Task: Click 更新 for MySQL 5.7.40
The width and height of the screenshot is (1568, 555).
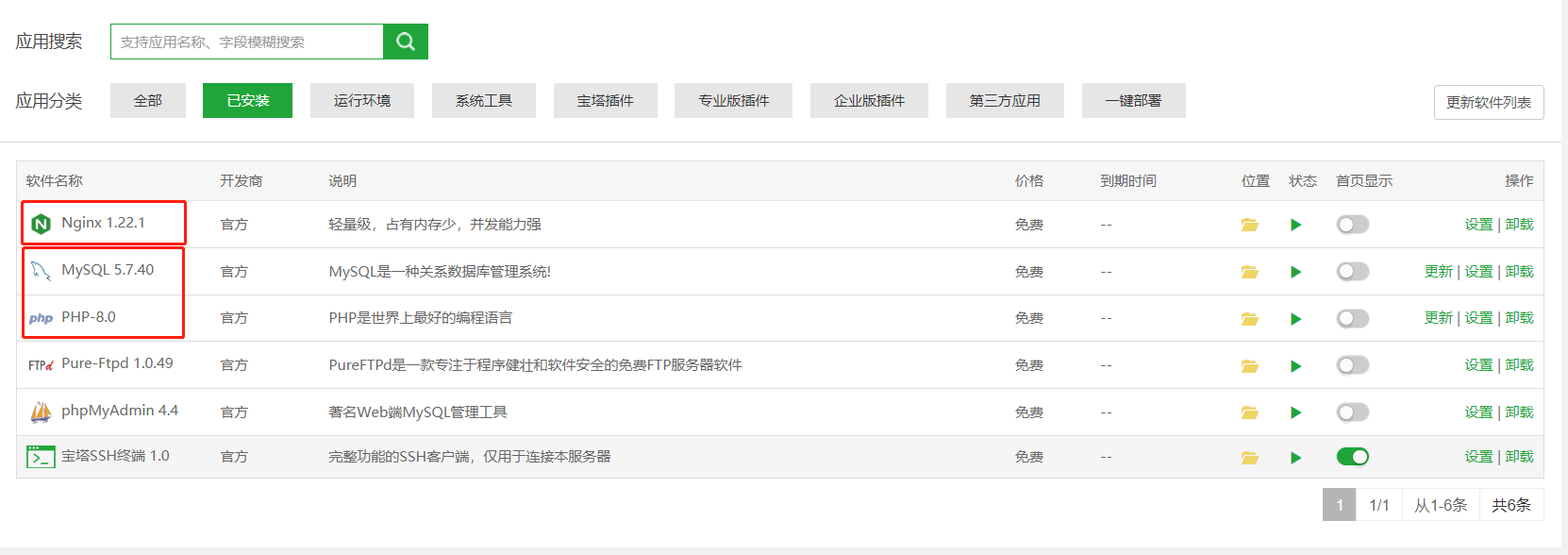Action: [1438, 272]
